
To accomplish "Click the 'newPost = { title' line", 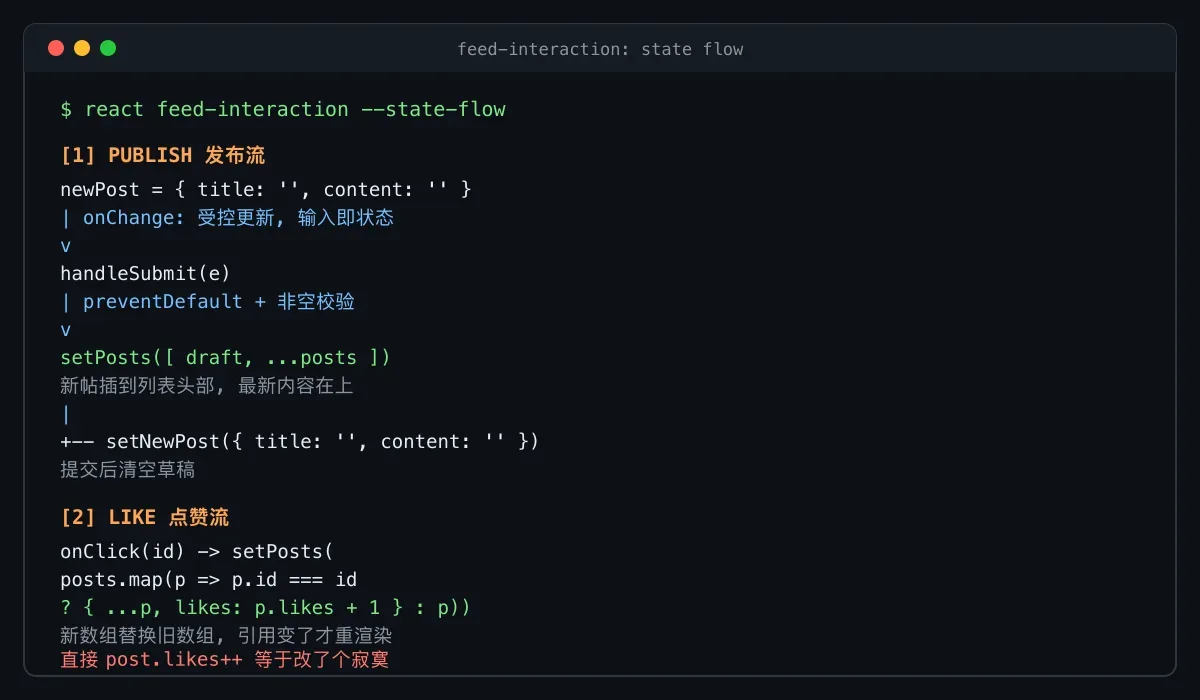I will point(265,189).
